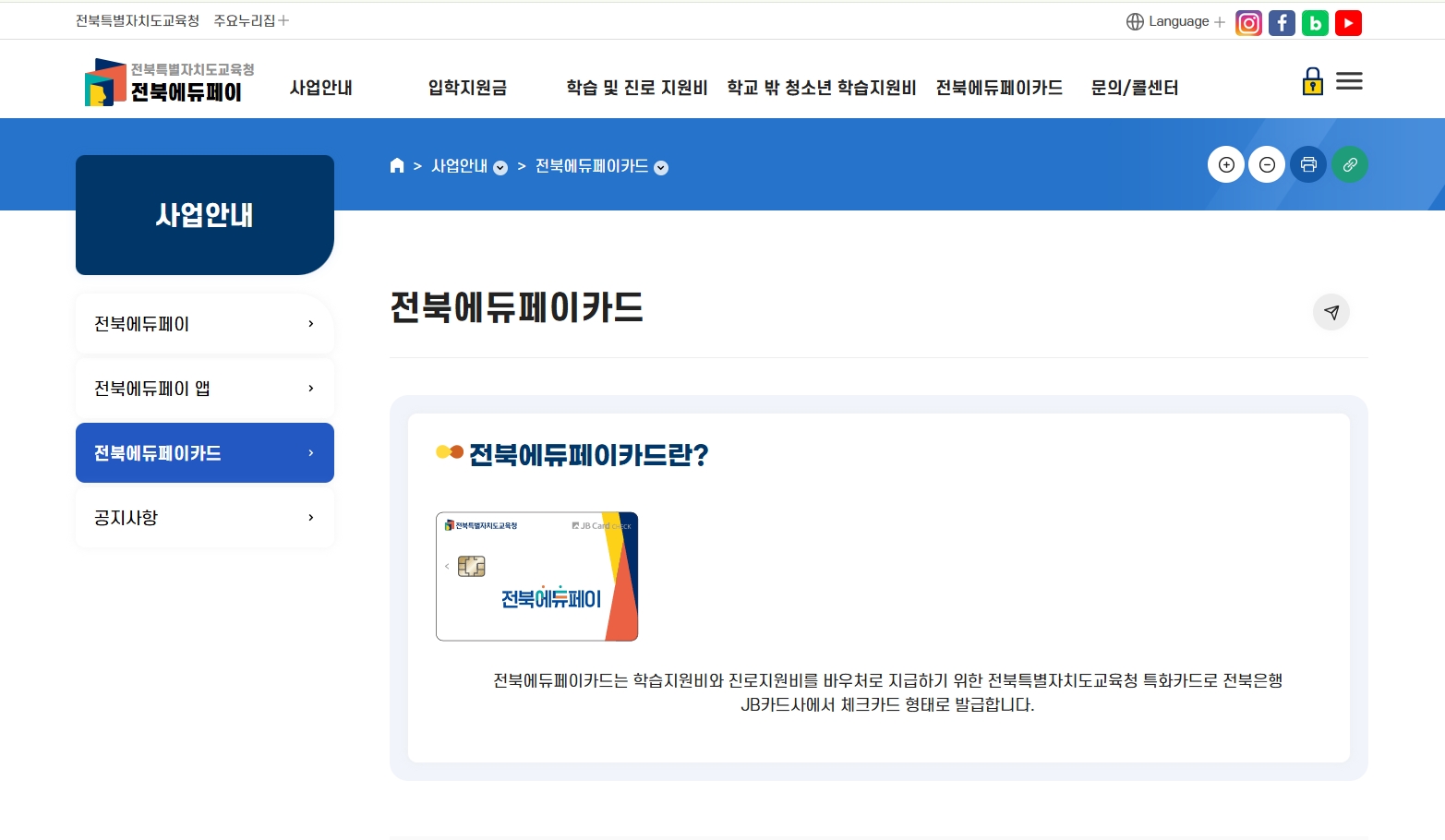Expand the 주요누리집 plus menu
The height and width of the screenshot is (840, 1445).
[x=283, y=20]
